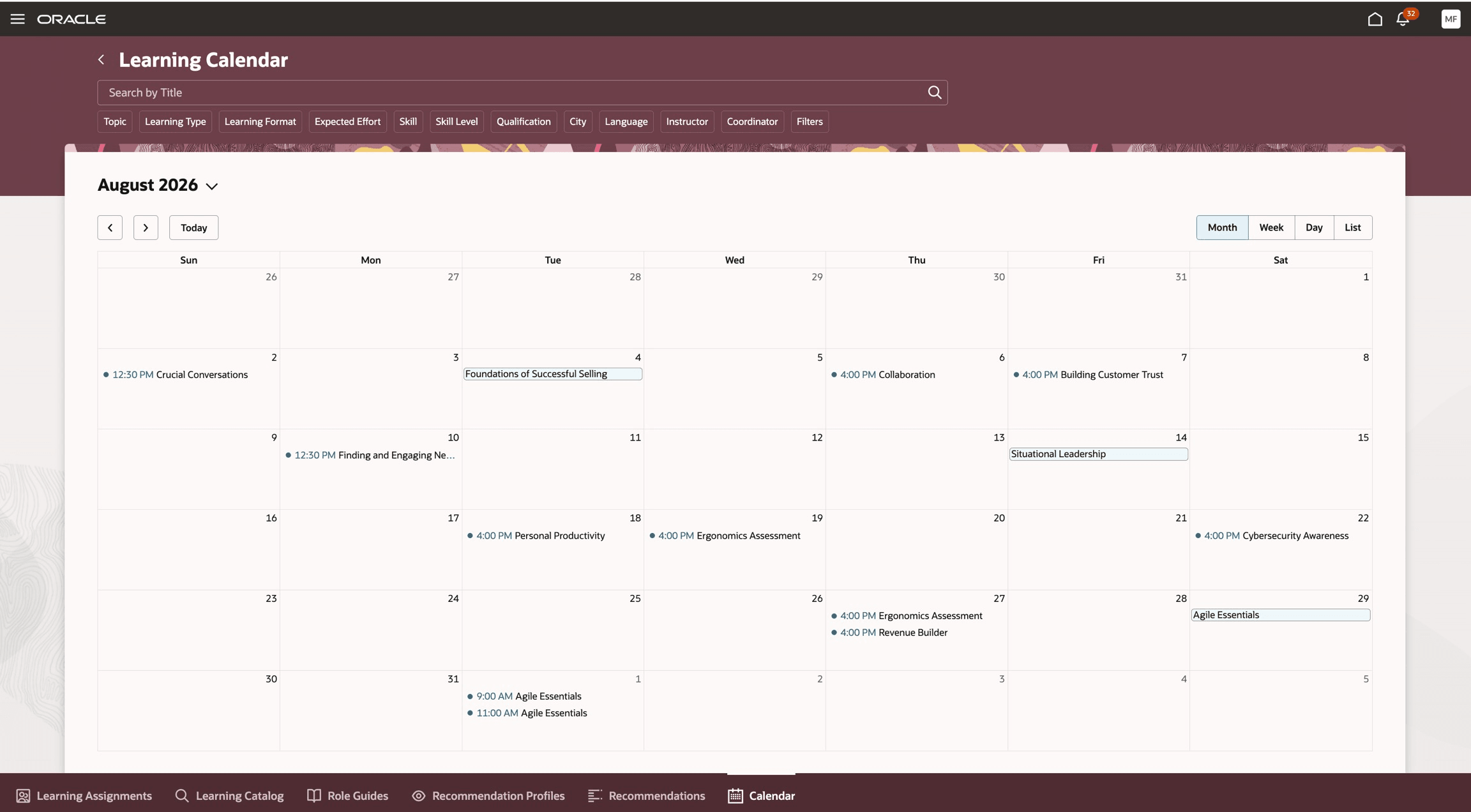Open Learning Assignments tab
The width and height of the screenshot is (1471, 812).
click(84, 795)
